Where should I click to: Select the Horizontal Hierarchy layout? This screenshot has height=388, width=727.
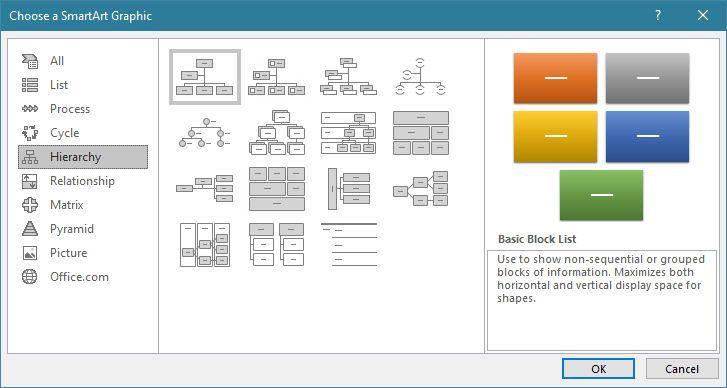pos(421,188)
